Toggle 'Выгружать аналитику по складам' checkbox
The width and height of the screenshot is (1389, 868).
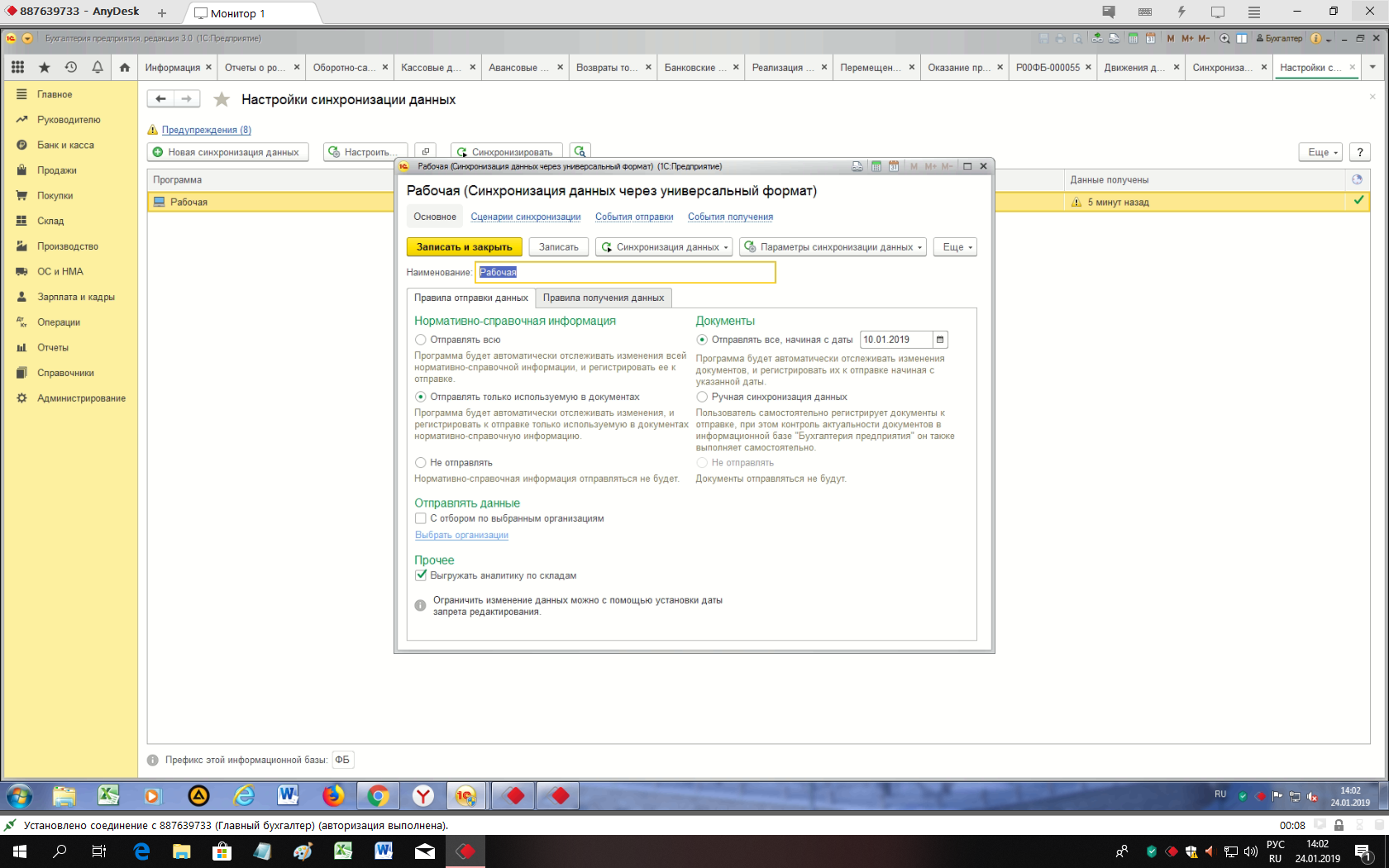click(421, 575)
